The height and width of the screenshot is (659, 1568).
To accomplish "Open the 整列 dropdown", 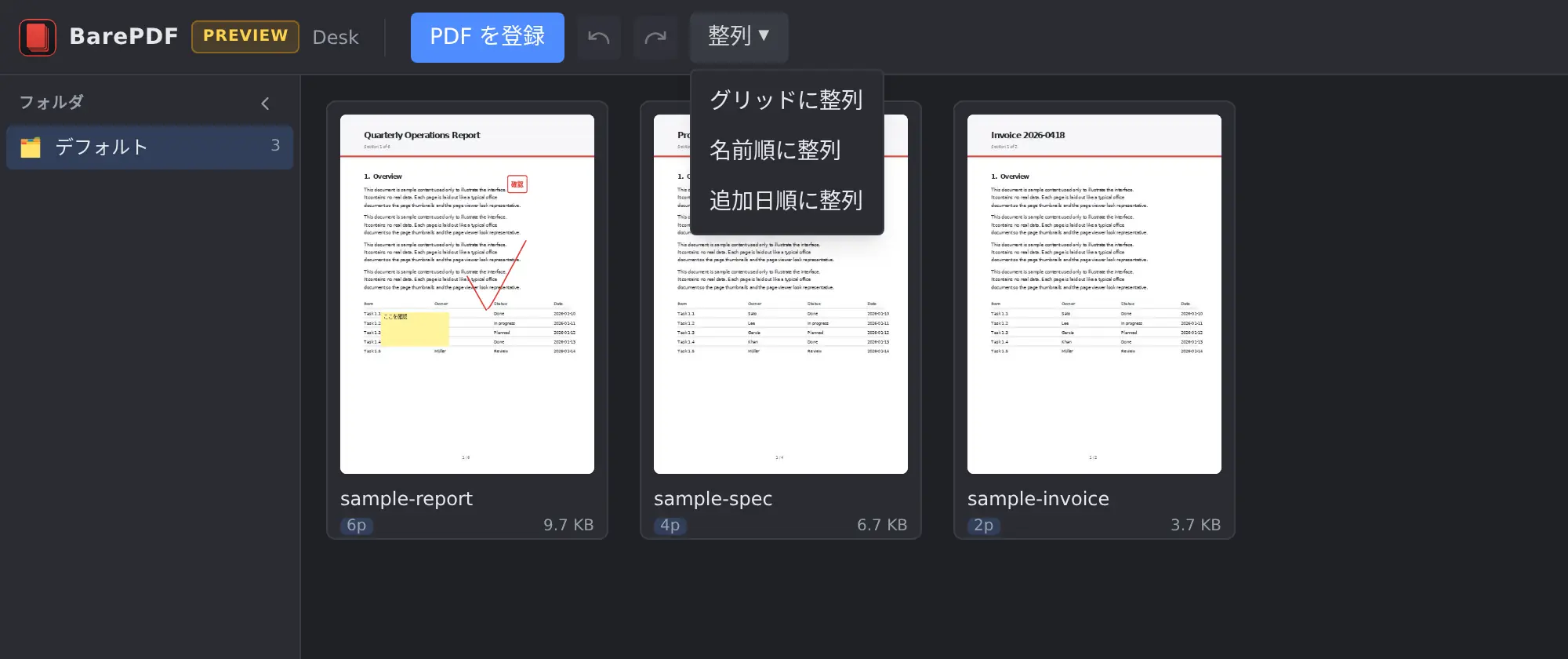I will tap(739, 37).
